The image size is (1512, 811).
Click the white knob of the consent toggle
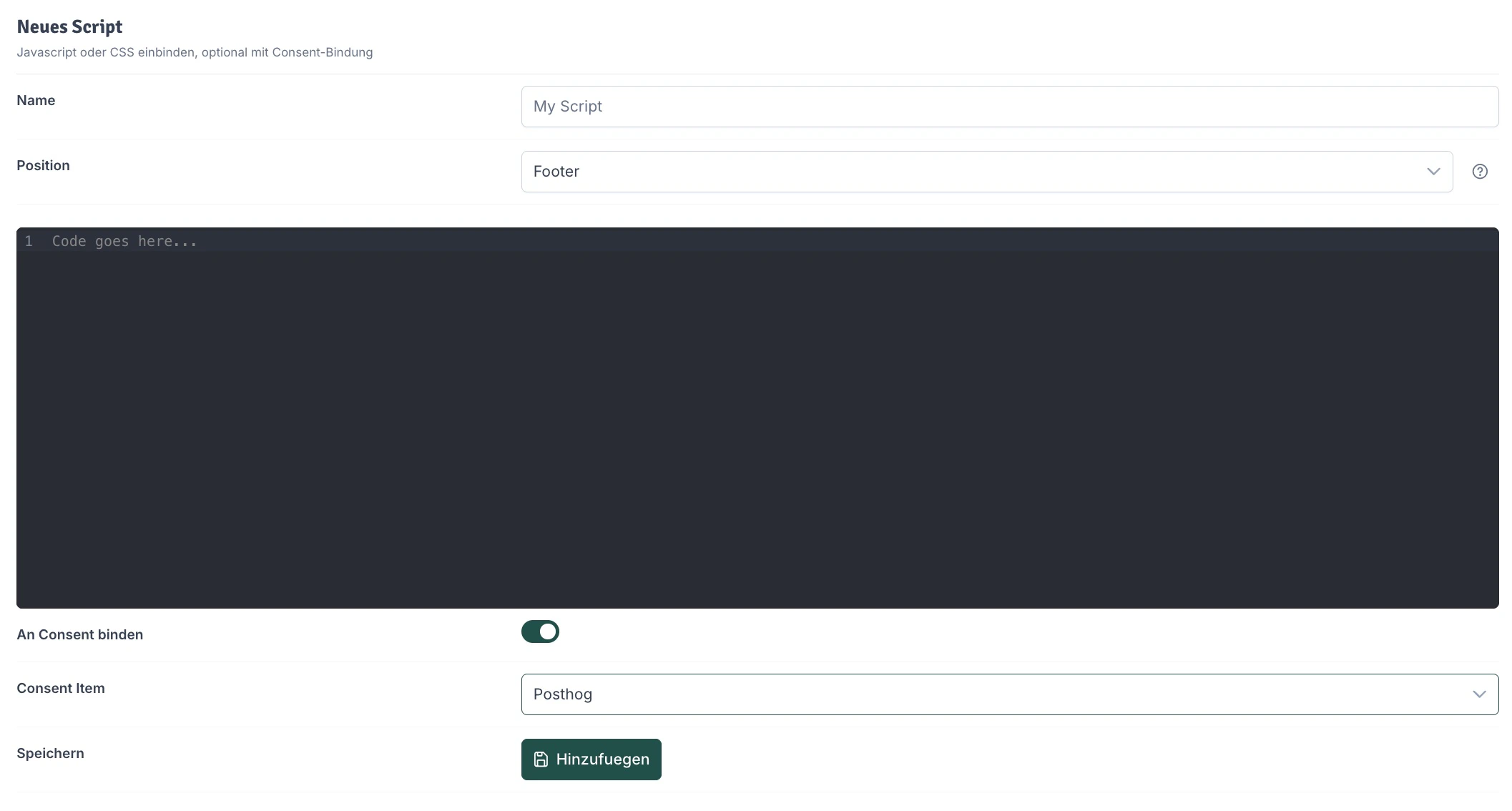pos(548,631)
